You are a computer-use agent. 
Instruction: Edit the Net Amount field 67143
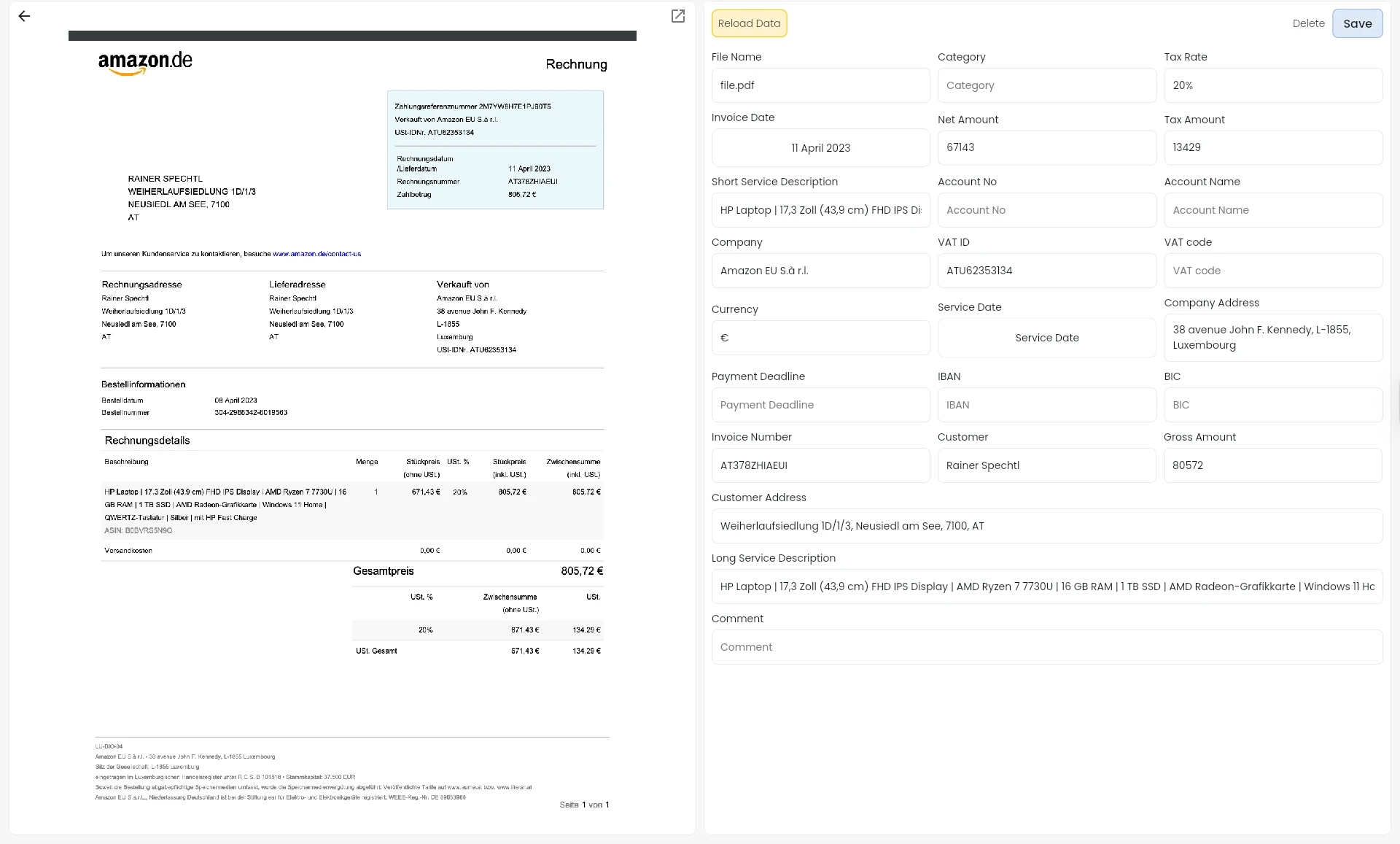[1046, 147]
